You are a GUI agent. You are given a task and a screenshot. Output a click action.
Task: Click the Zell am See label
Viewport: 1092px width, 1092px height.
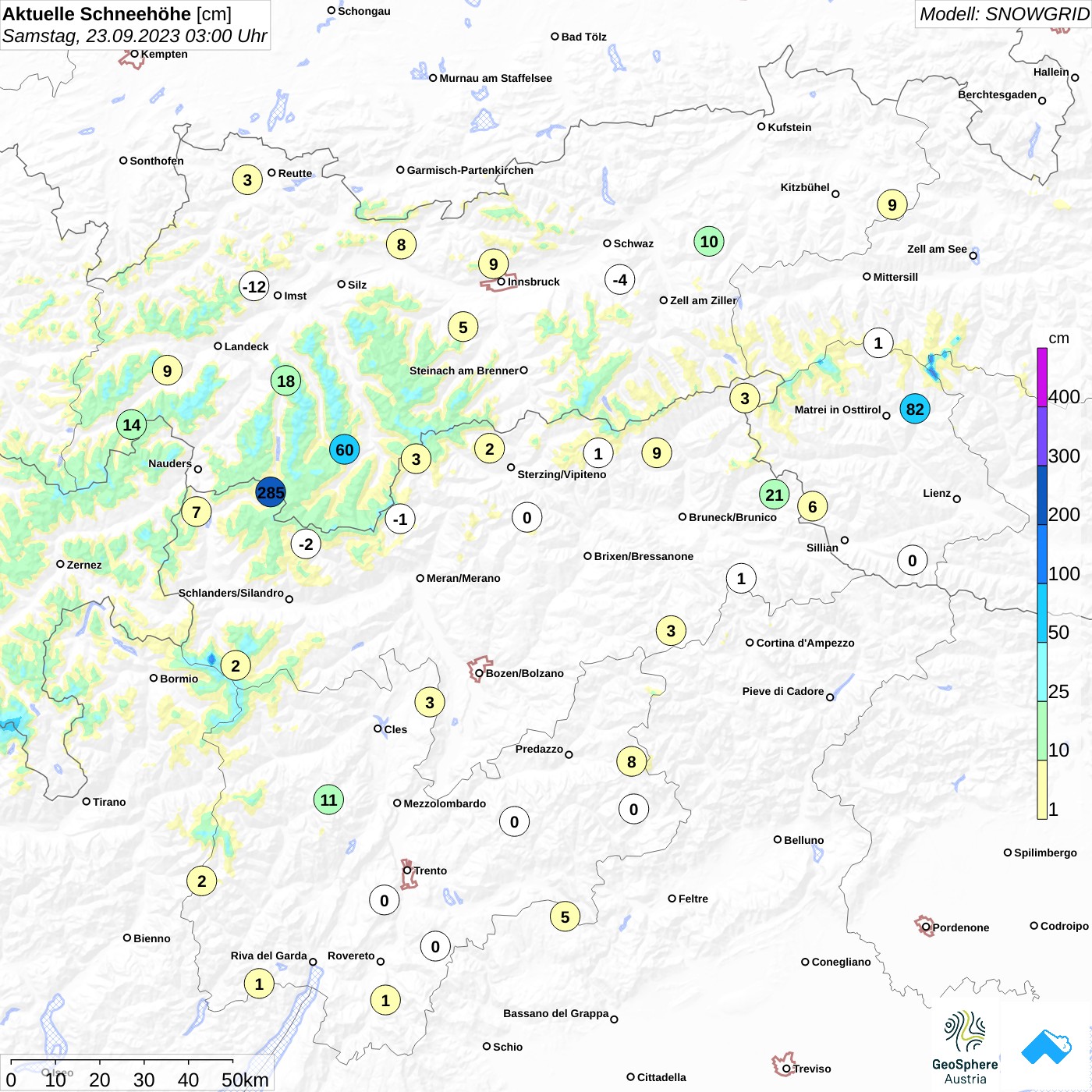click(937, 249)
